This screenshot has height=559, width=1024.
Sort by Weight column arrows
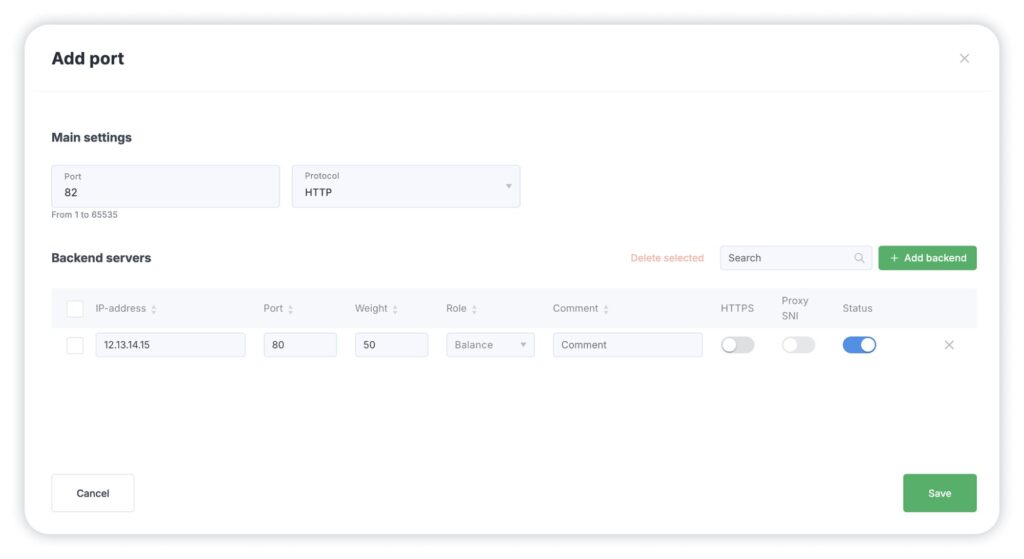(x=394, y=310)
